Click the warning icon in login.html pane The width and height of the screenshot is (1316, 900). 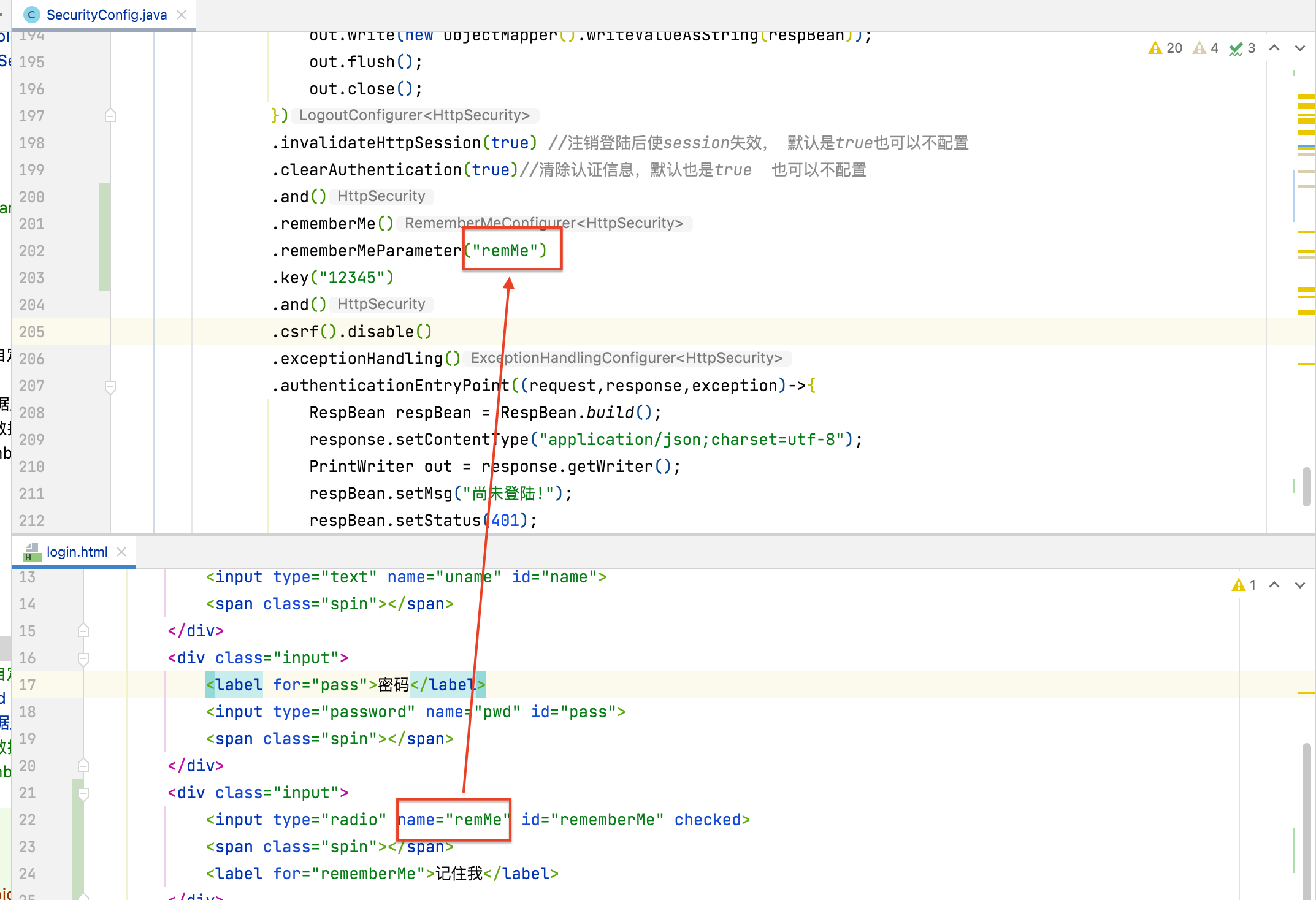pyautogui.click(x=1238, y=585)
